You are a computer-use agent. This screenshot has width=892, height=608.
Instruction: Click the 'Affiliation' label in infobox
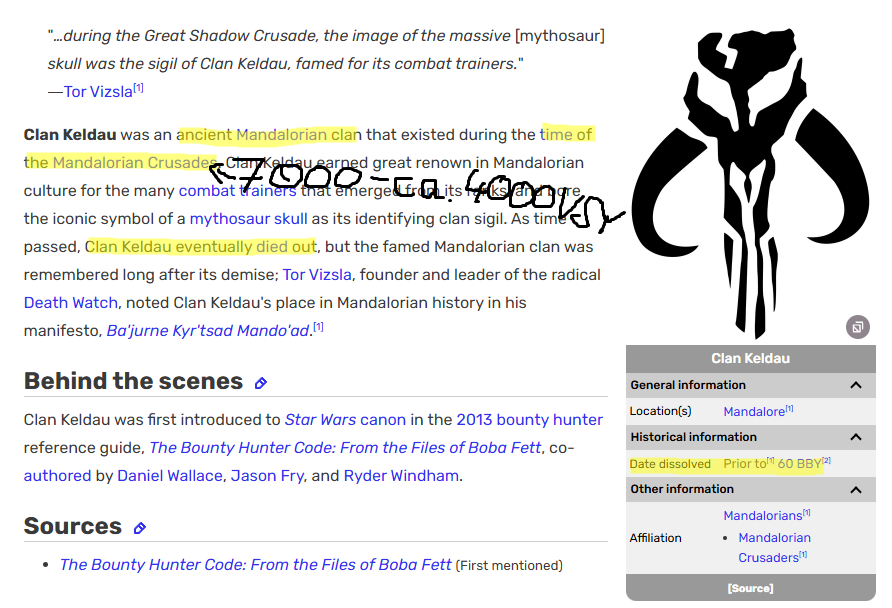pos(655,538)
